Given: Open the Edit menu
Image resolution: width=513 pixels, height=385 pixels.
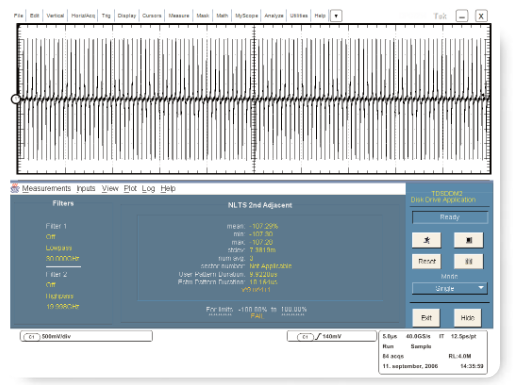Looking at the screenshot, I should click(x=34, y=16).
